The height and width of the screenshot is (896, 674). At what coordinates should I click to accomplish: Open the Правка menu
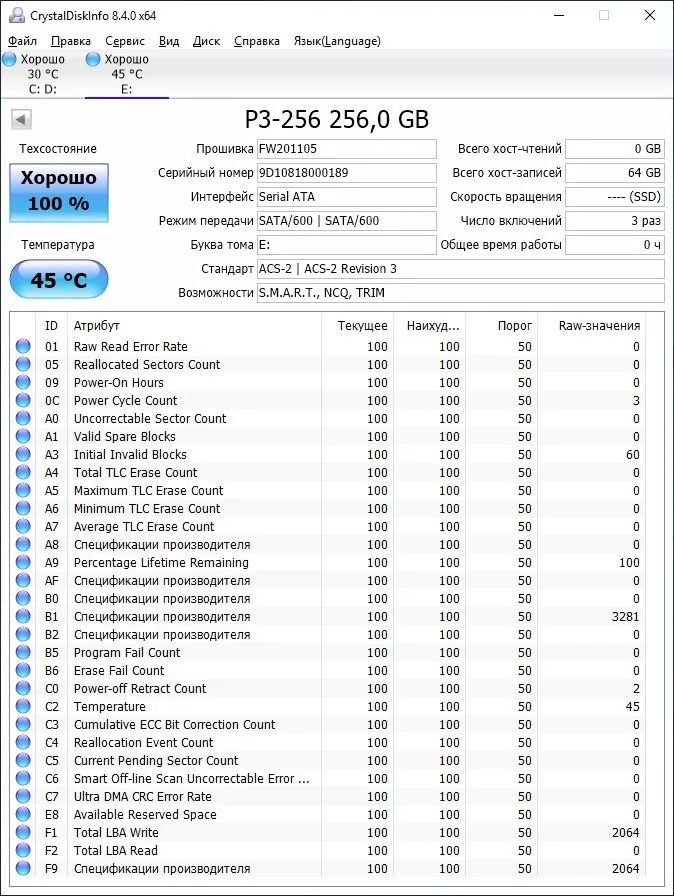click(71, 41)
